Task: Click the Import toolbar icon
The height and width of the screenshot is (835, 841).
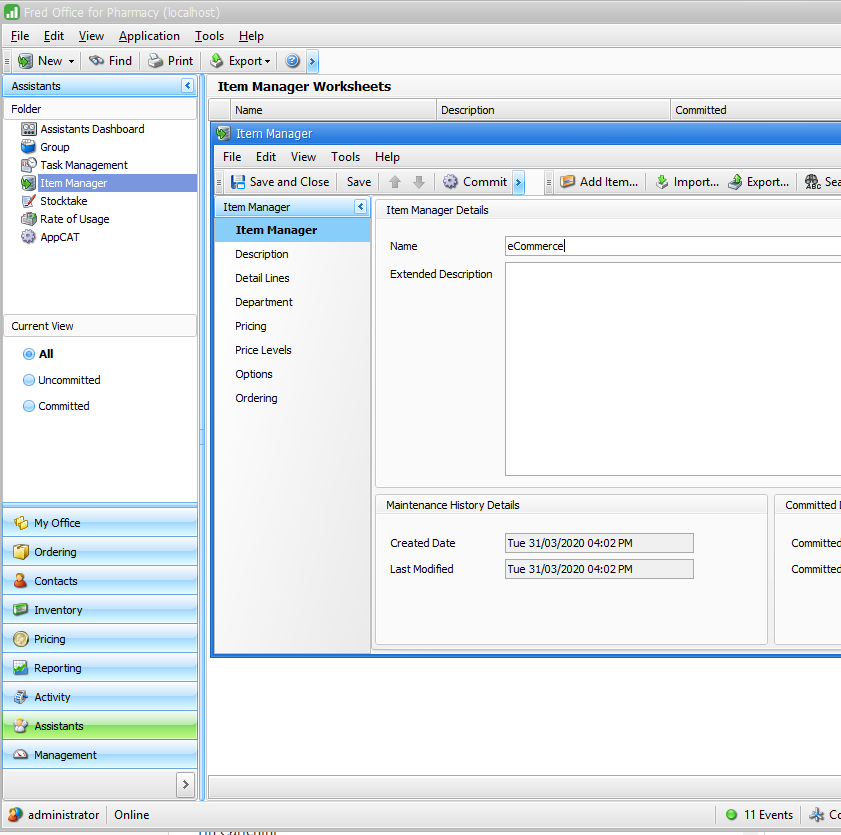Action: coord(662,182)
